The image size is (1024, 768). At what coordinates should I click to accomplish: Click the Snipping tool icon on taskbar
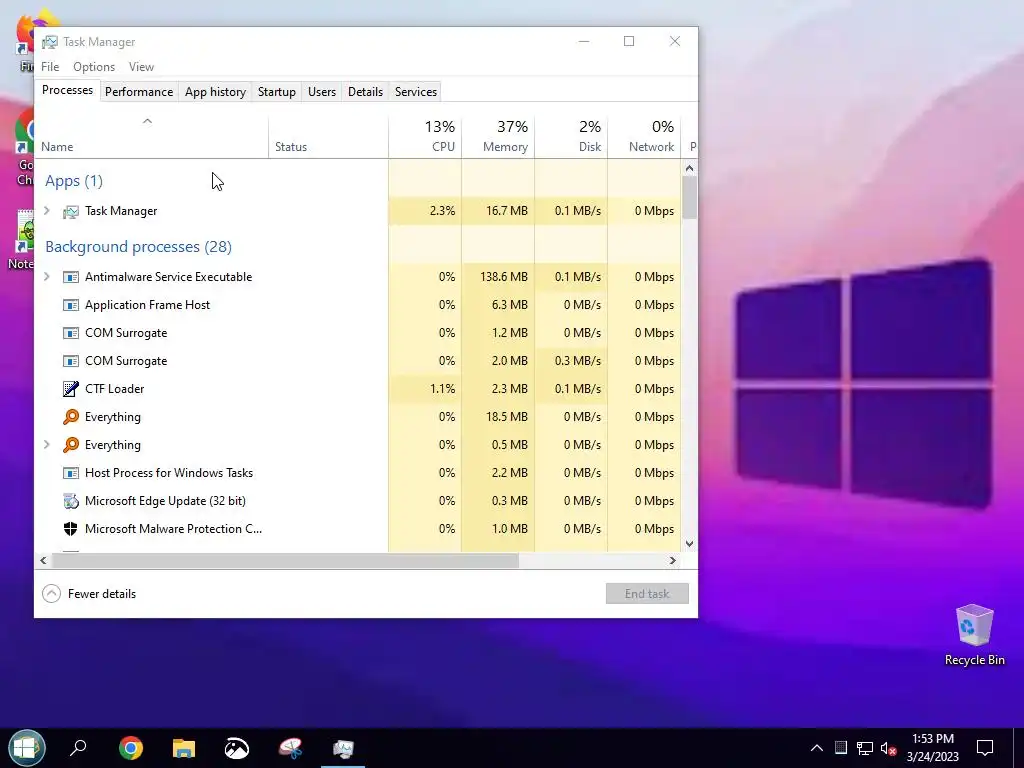290,748
